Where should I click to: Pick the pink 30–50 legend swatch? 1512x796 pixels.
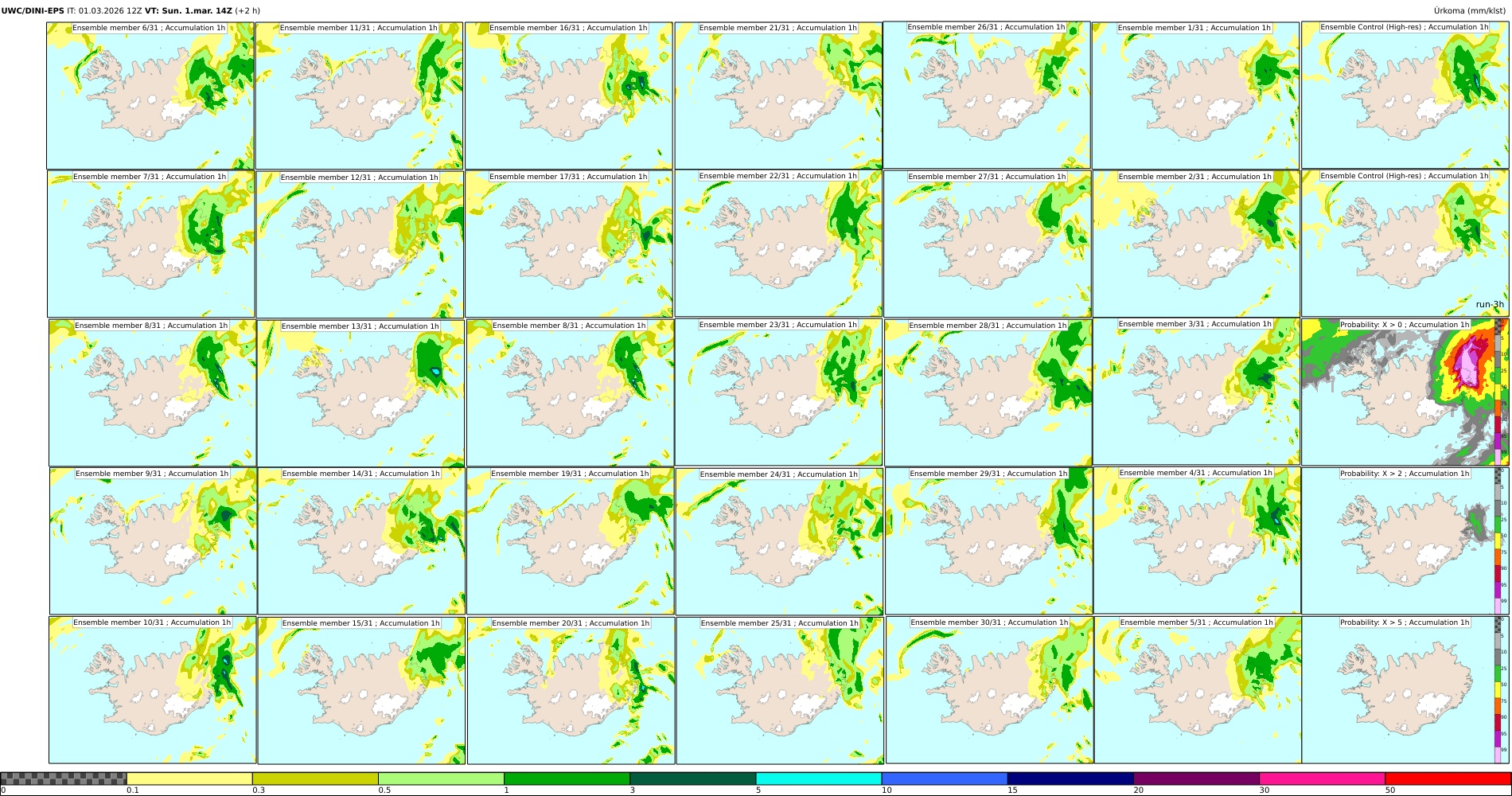tap(1322, 778)
